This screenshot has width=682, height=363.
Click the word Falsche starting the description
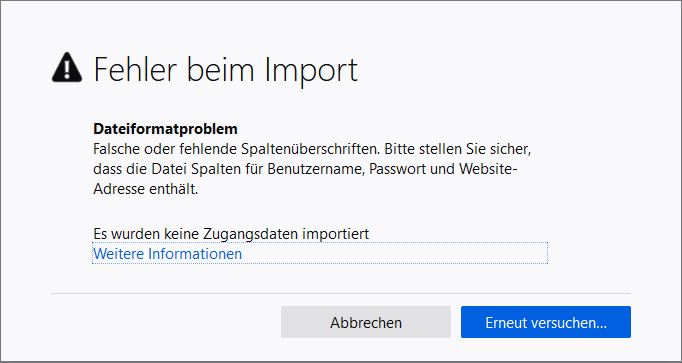coord(118,149)
